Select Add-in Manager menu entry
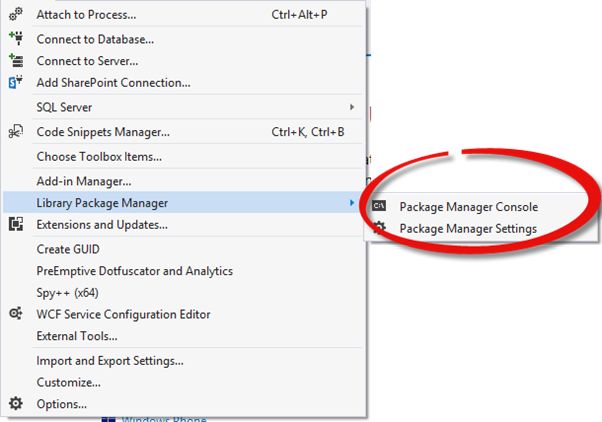This screenshot has height=422, width=602. tap(84, 181)
